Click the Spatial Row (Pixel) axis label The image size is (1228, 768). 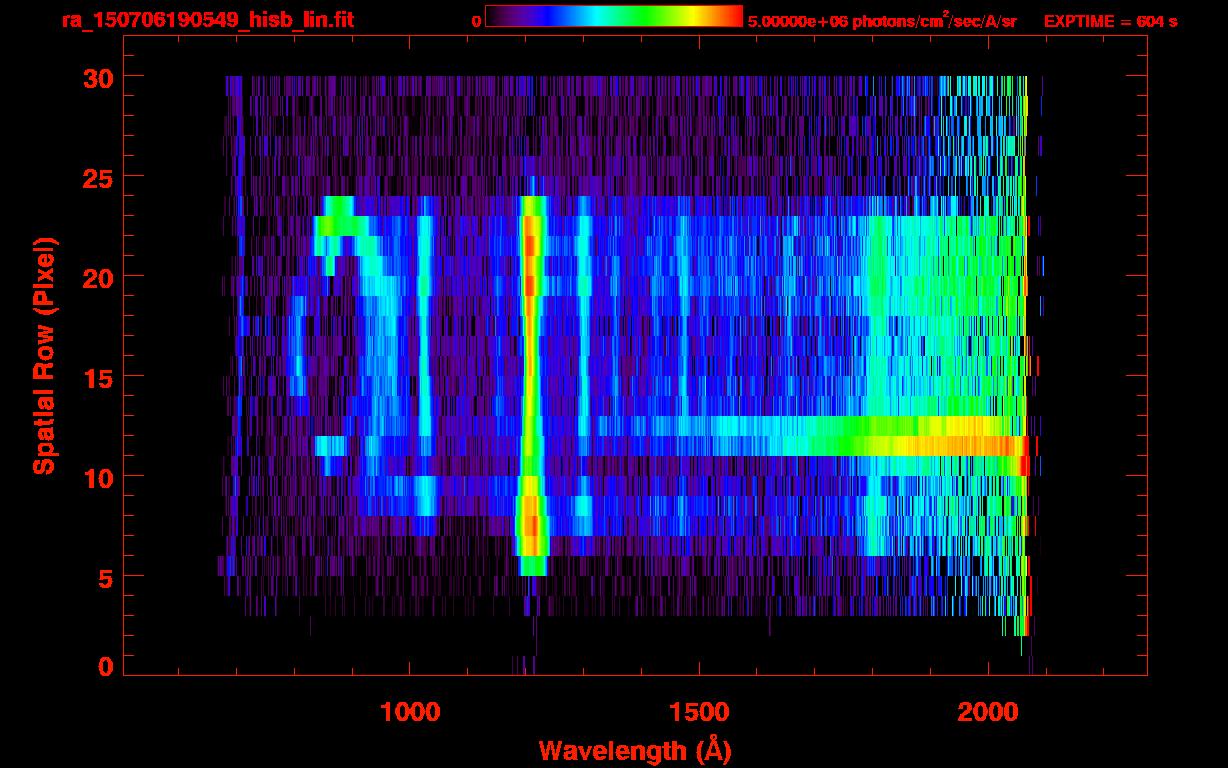(x=43, y=355)
